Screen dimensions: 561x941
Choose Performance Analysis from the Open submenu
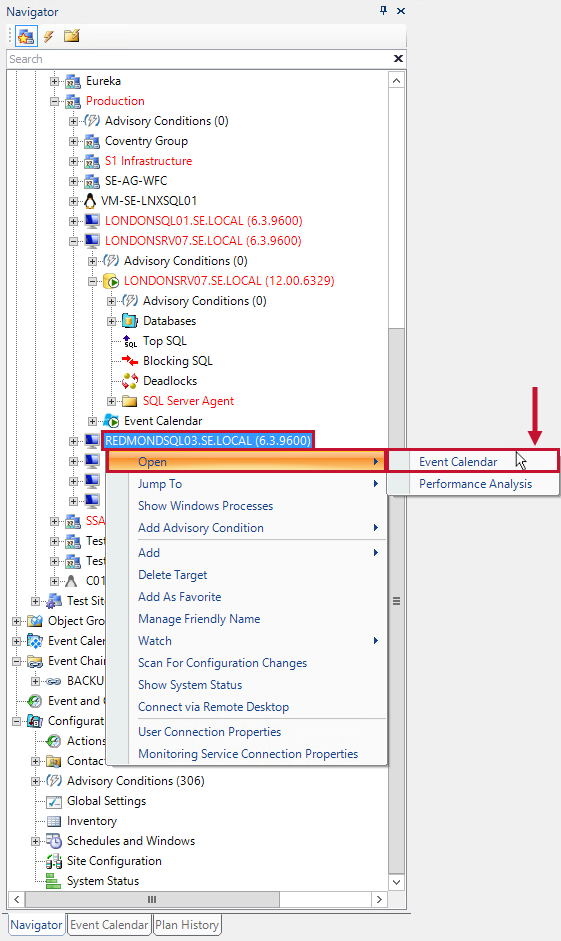pos(473,484)
